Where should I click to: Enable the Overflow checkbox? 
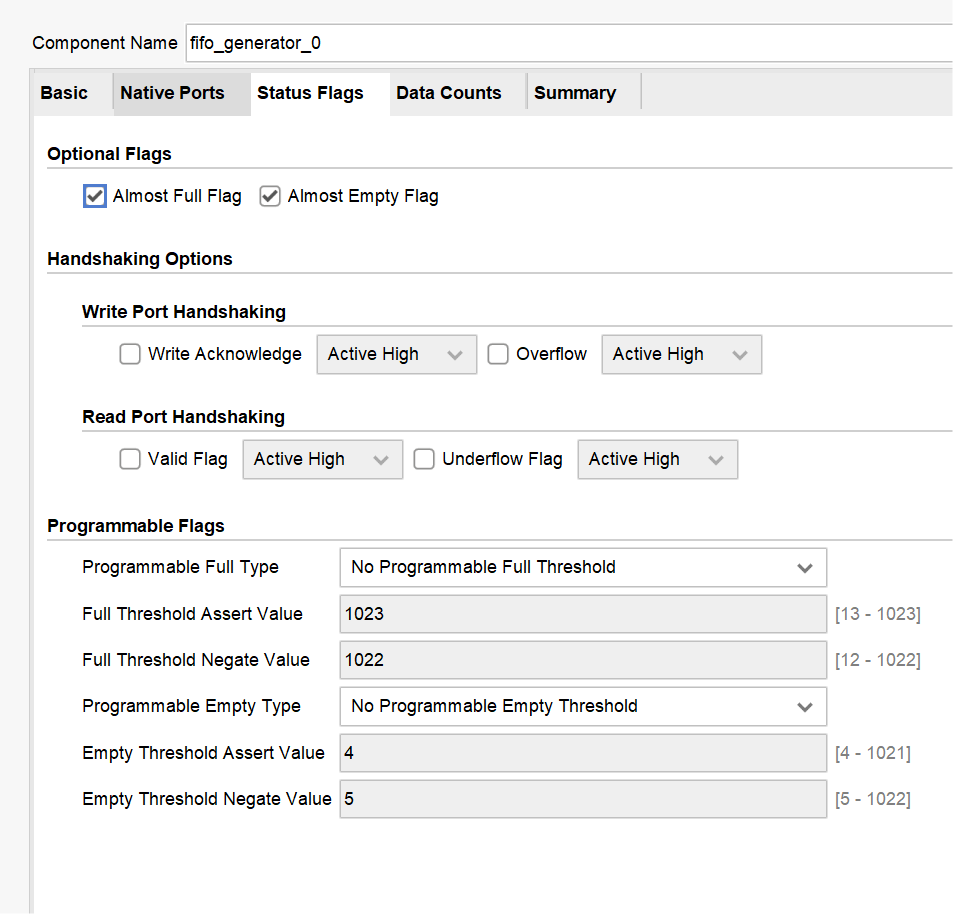(x=498, y=354)
